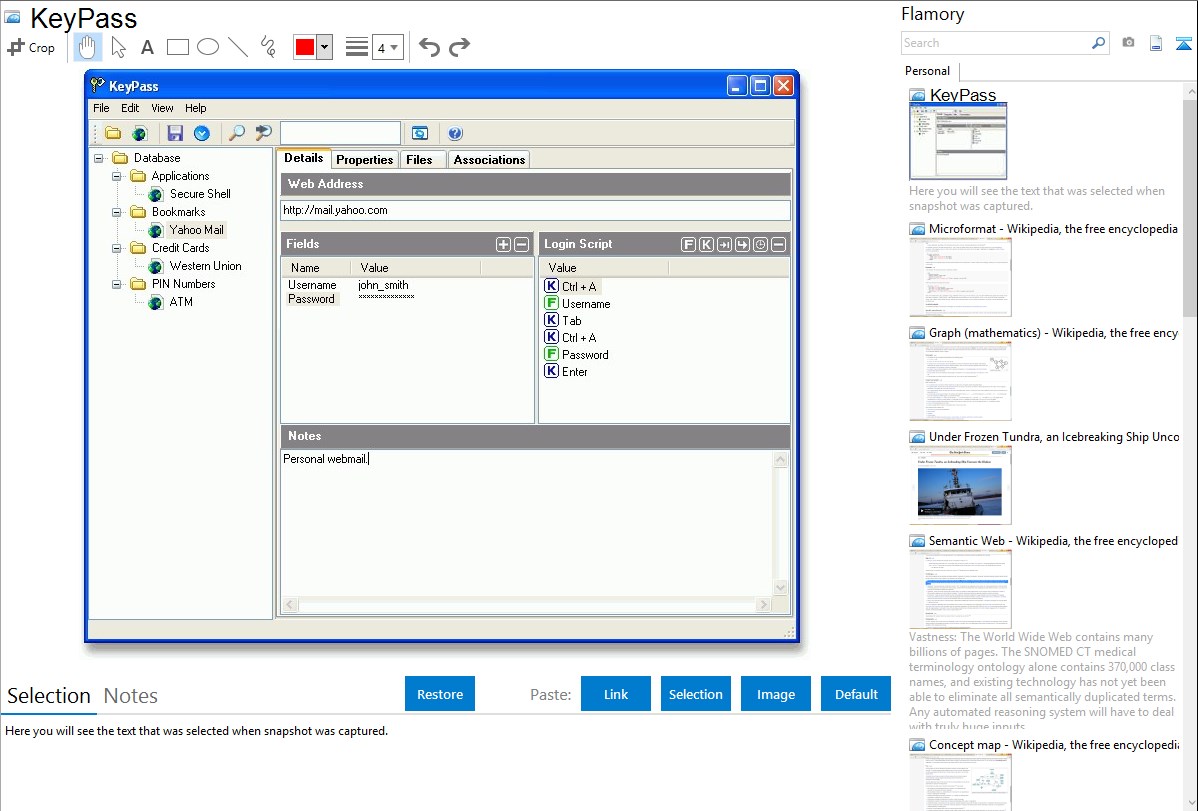Select the Secure Shell entry

199,194
